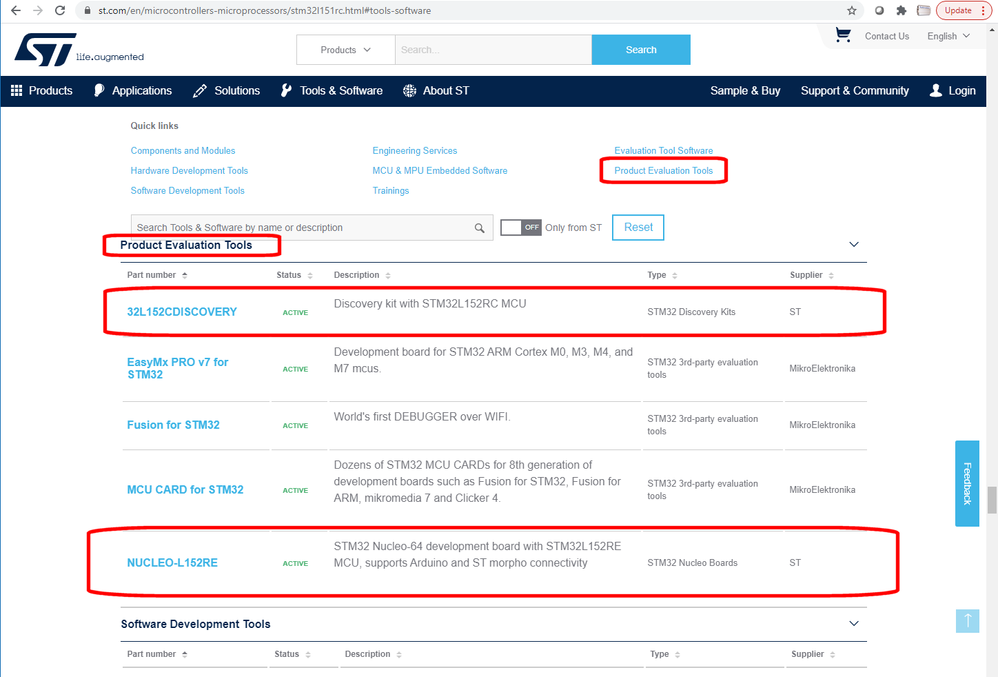
Task: Click the magnifier icon in tools search
Action: click(479, 228)
